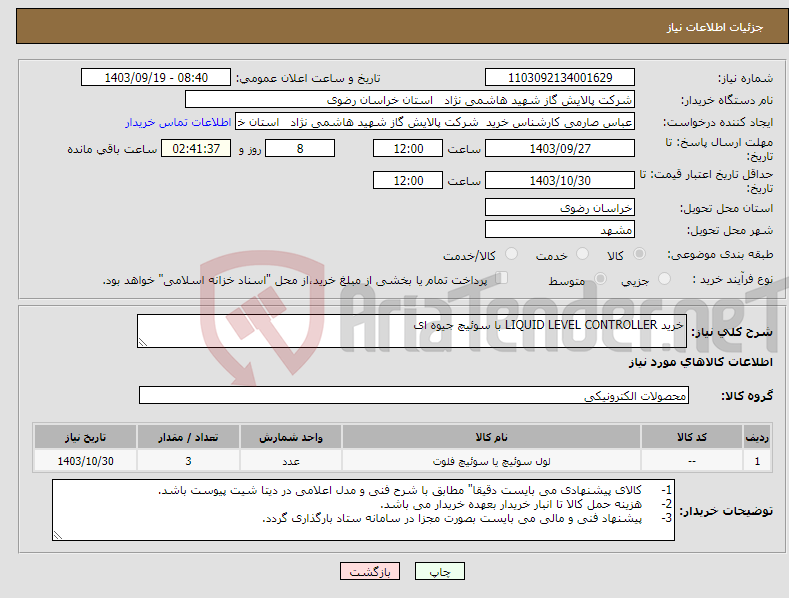
Task: Click the price validity date 1403/10/30 field
Action: (x=560, y=180)
